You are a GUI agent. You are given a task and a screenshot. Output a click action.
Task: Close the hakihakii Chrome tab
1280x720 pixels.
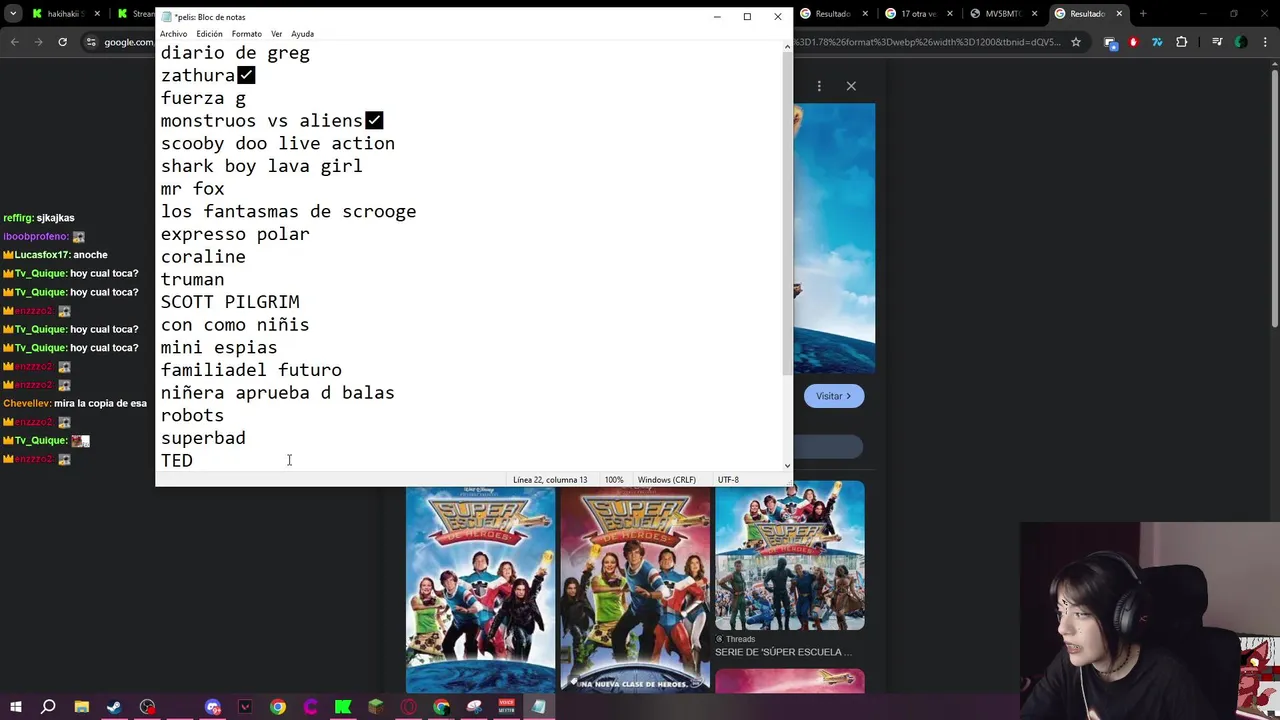(98, 14)
